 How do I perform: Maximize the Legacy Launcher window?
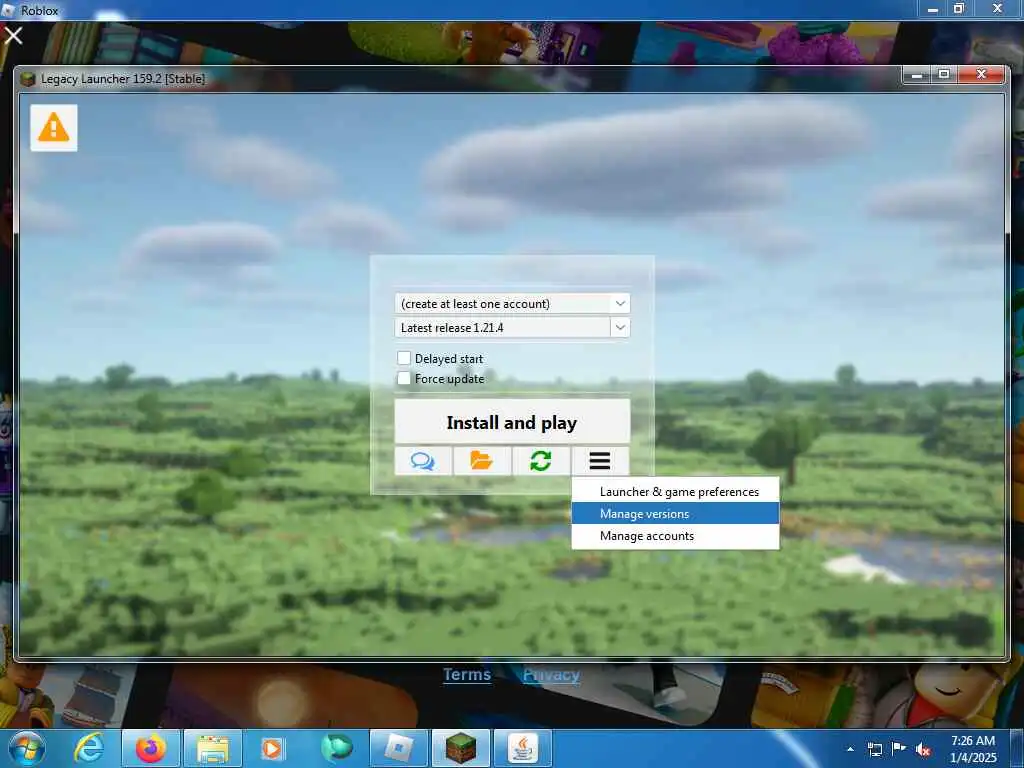(944, 75)
